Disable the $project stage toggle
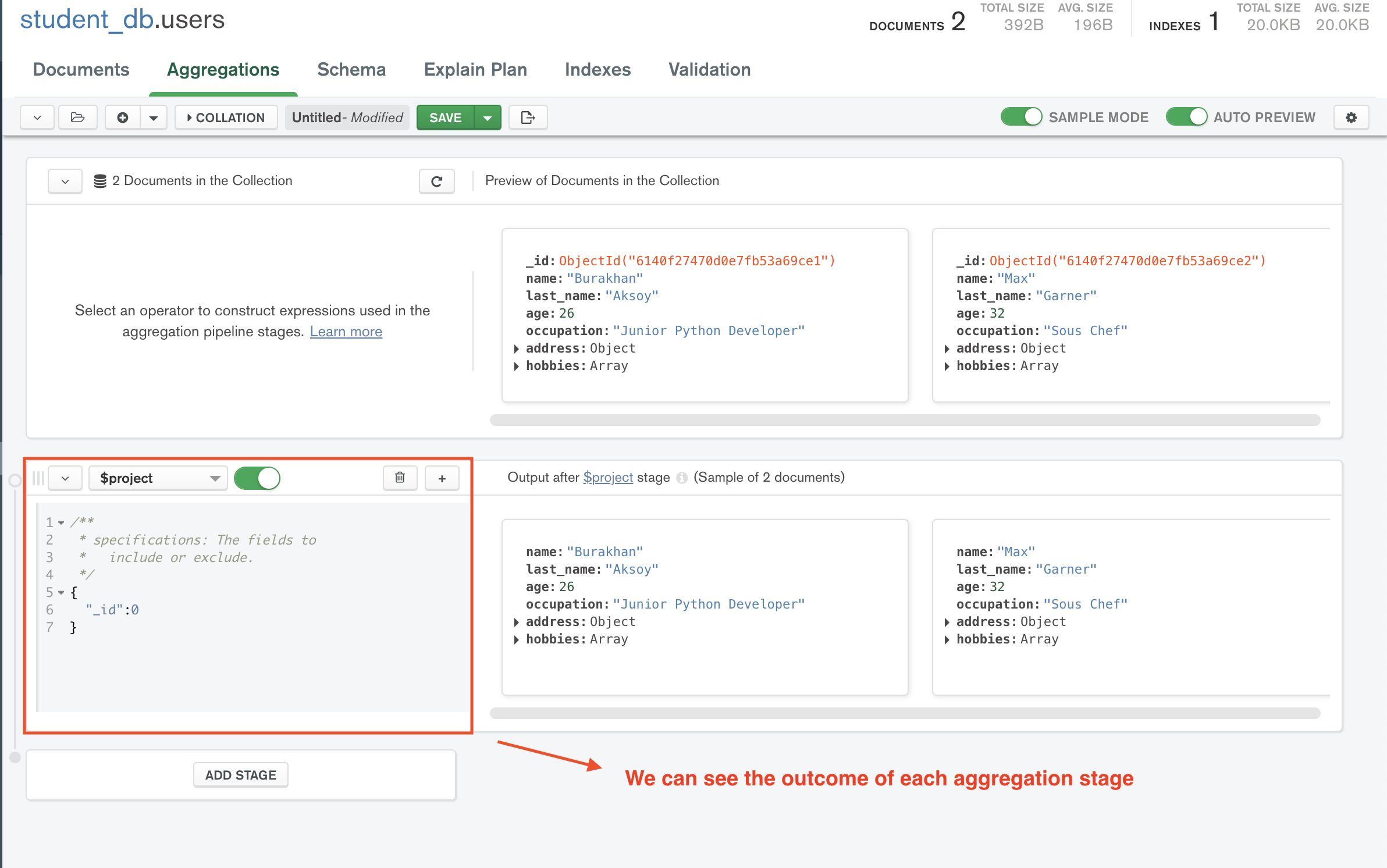This screenshot has width=1387, height=868. click(x=257, y=478)
